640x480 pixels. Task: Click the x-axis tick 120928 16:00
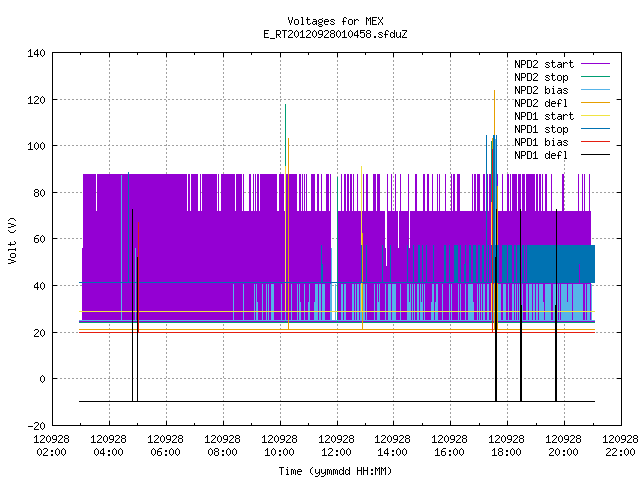pyautogui.click(x=450, y=446)
